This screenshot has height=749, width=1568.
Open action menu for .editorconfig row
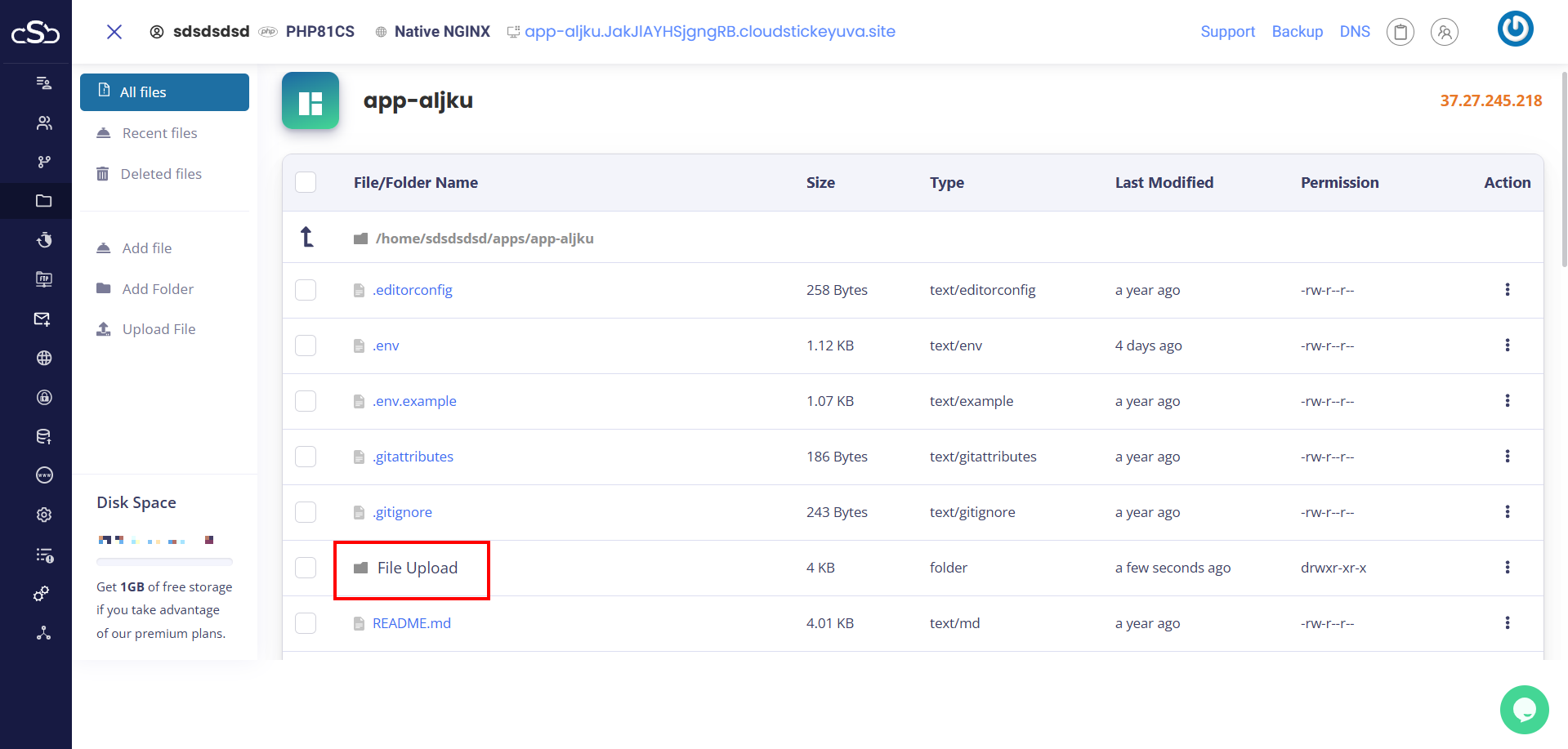[1507, 290]
